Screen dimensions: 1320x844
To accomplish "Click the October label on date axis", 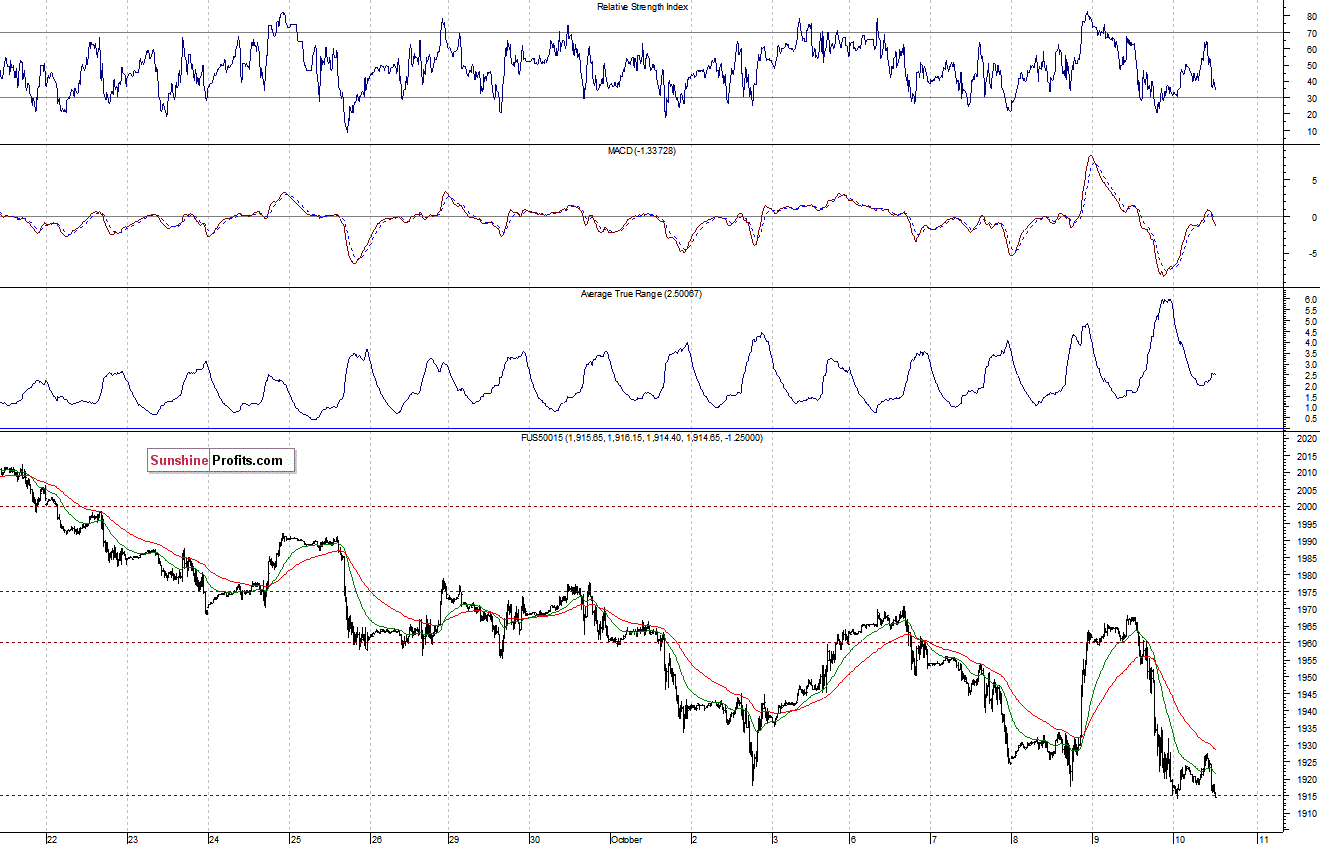I will click(x=626, y=838).
